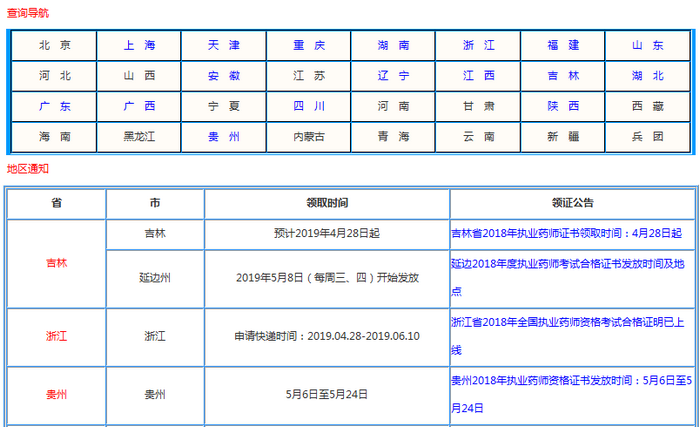The image size is (700, 427).
Task: Click the 西藏 cell in the grid
Action: tap(648, 106)
